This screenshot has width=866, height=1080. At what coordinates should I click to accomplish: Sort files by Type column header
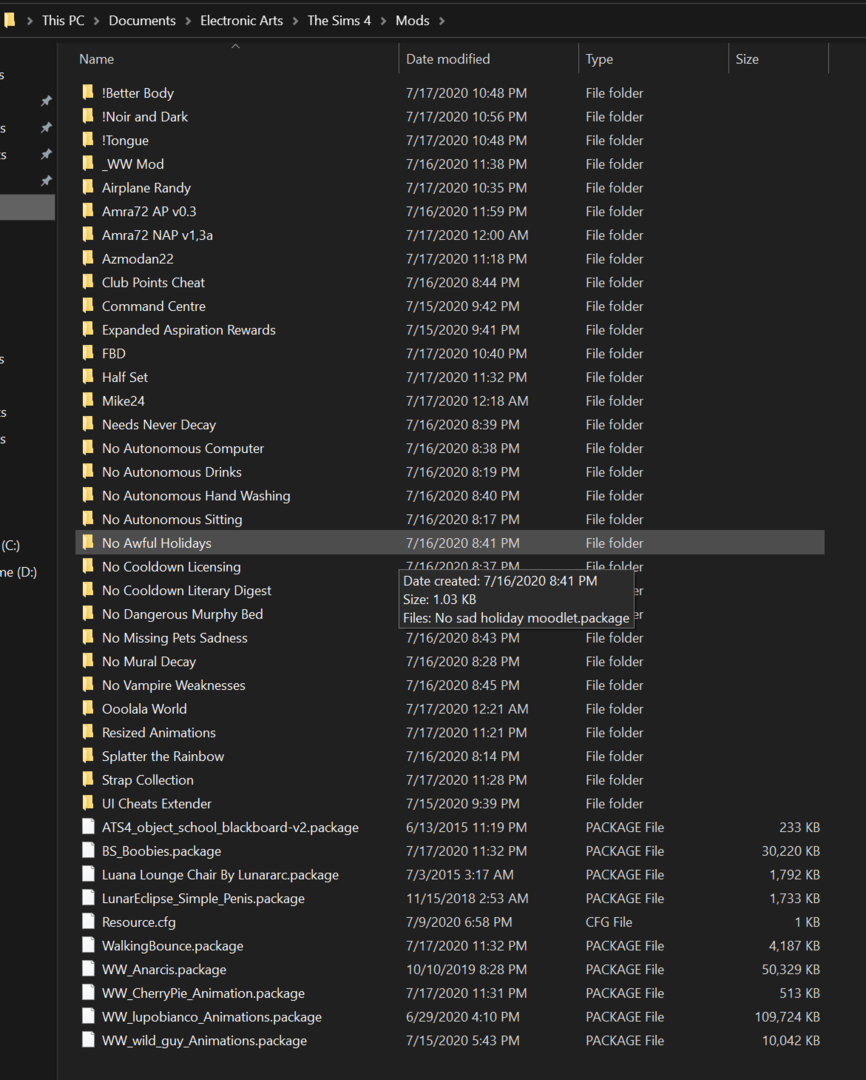(x=653, y=59)
